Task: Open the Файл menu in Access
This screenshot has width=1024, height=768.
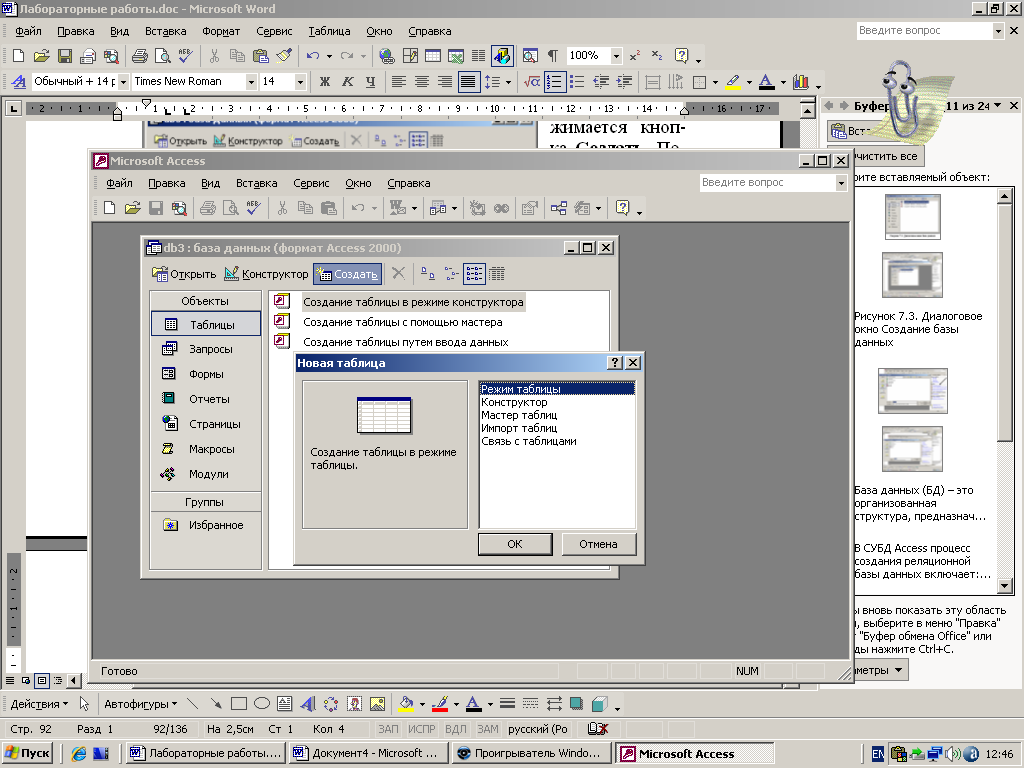Action: pos(120,184)
